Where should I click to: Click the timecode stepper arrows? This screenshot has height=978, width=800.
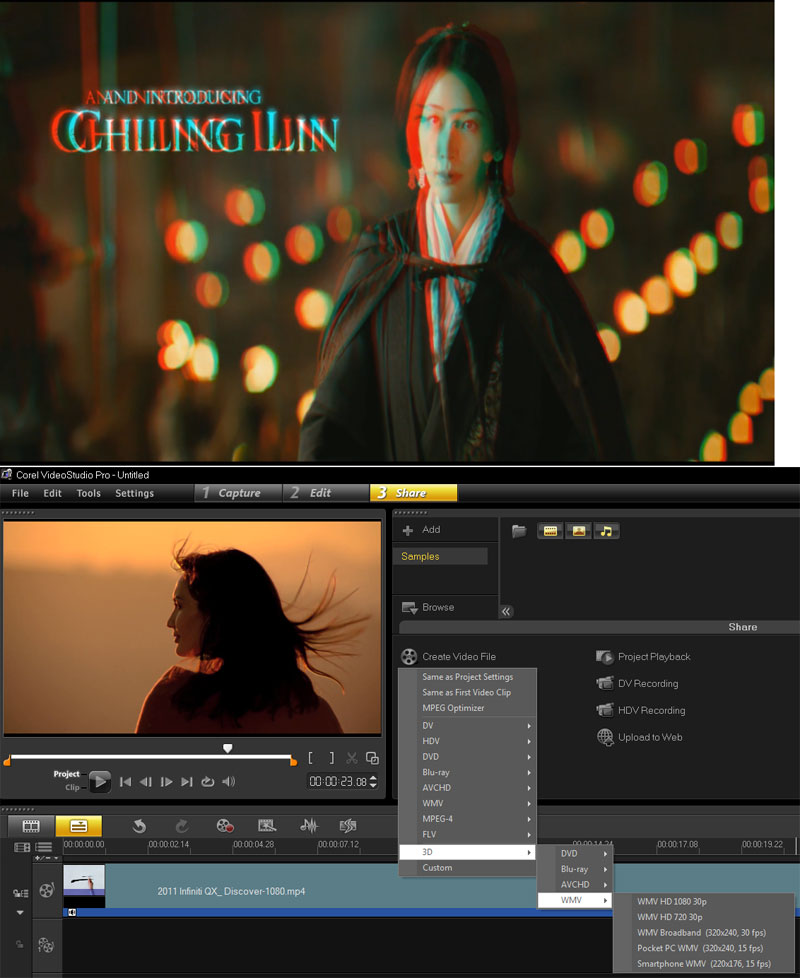[373, 781]
